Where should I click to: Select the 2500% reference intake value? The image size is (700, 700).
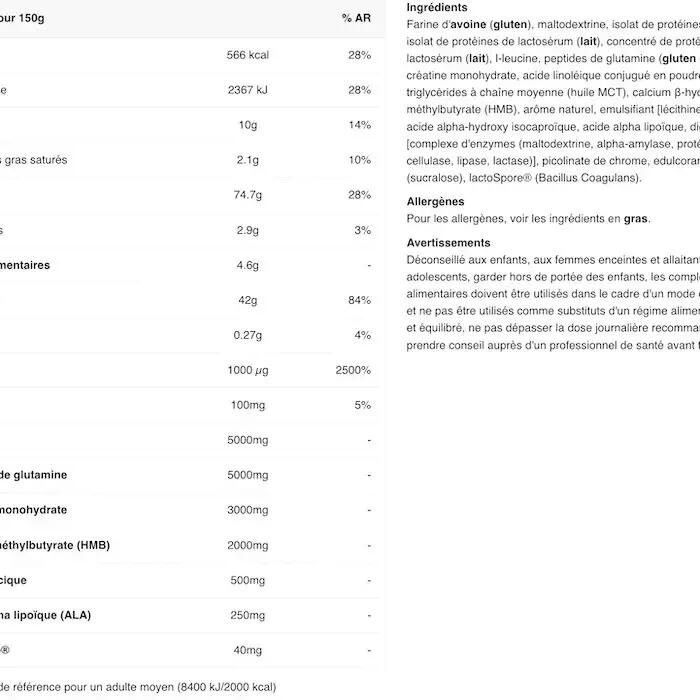tap(355, 370)
